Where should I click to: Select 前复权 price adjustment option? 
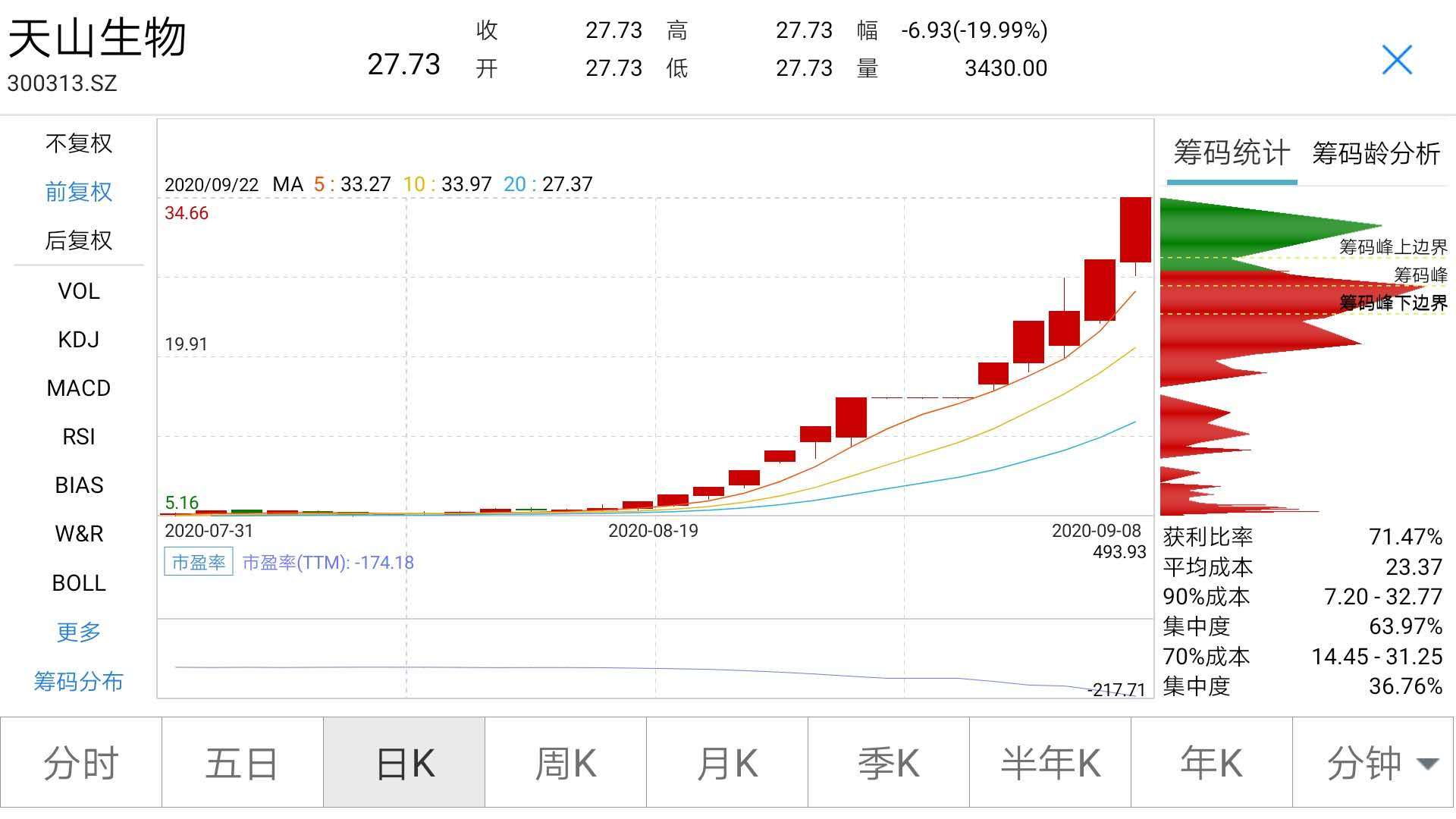tap(79, 192)
